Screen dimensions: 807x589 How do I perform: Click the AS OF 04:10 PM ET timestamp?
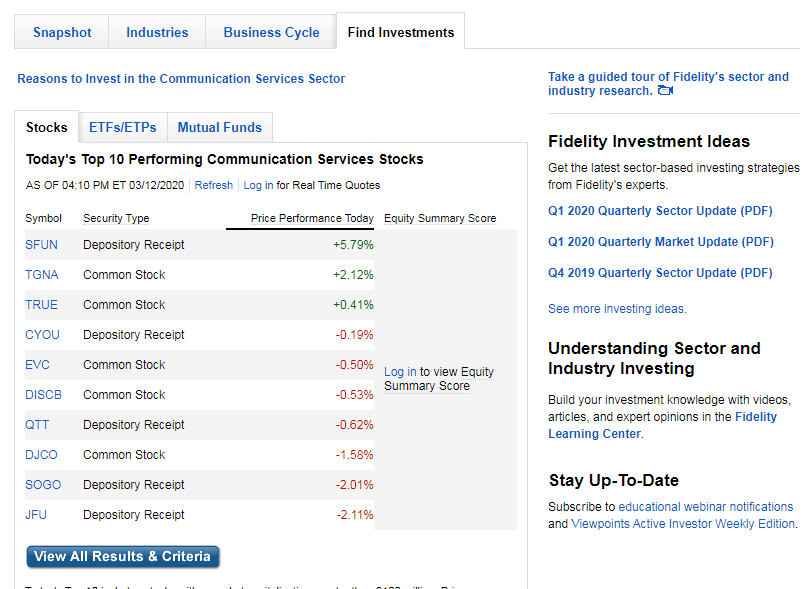coord(105,185)
